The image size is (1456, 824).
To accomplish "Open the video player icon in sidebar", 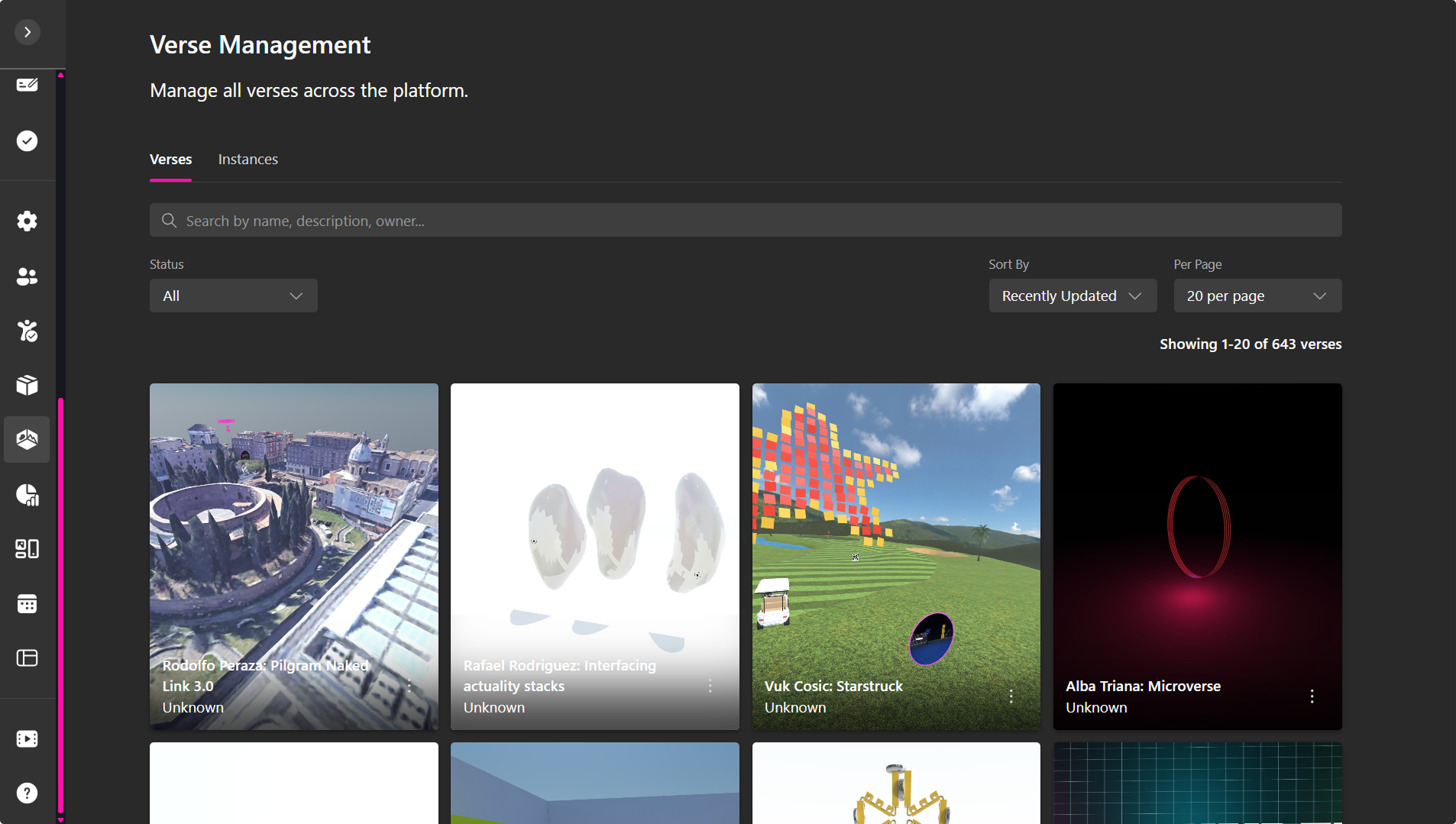I will 28,738.
